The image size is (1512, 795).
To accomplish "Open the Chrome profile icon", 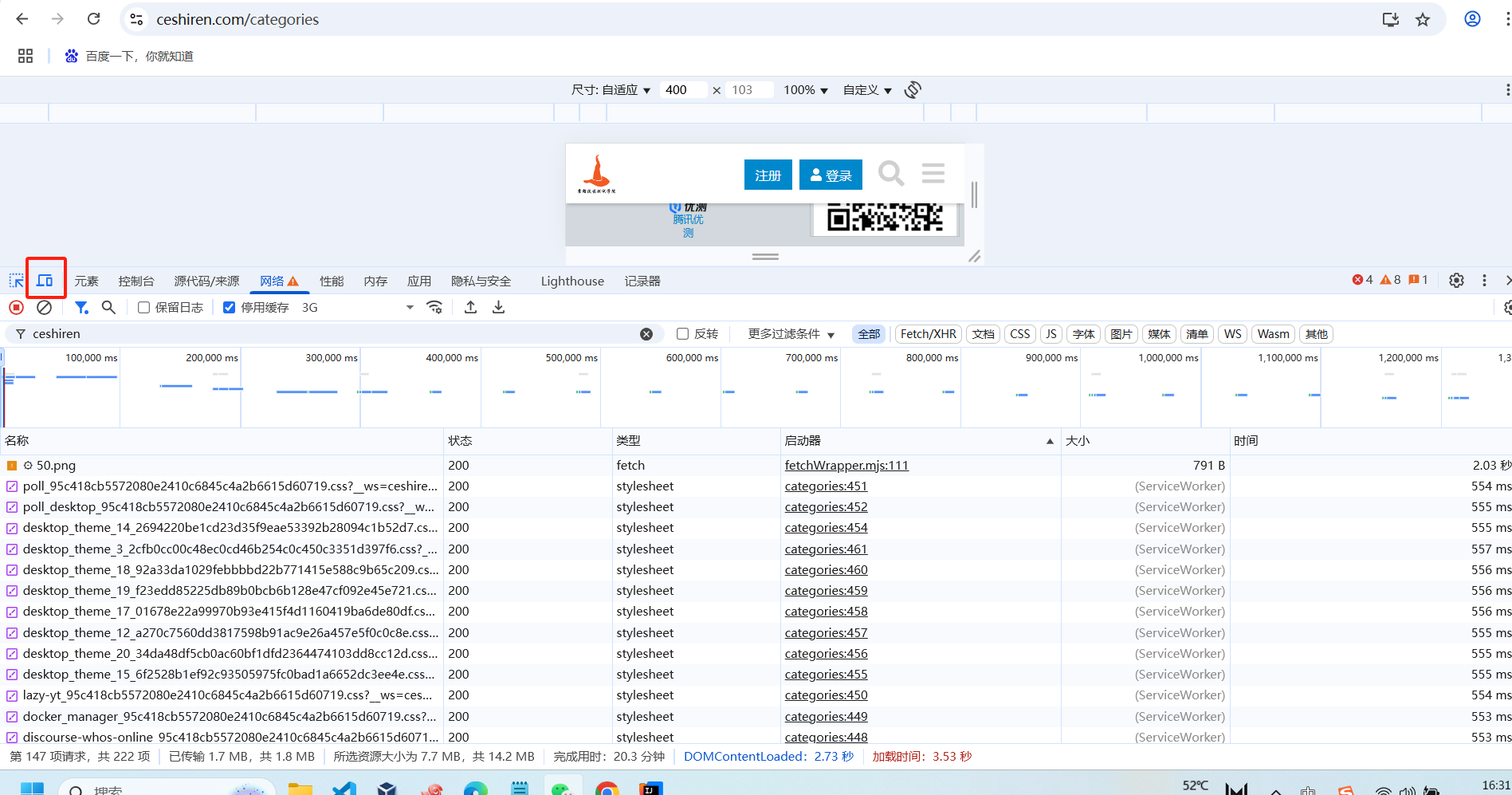I will [1472, 19].
